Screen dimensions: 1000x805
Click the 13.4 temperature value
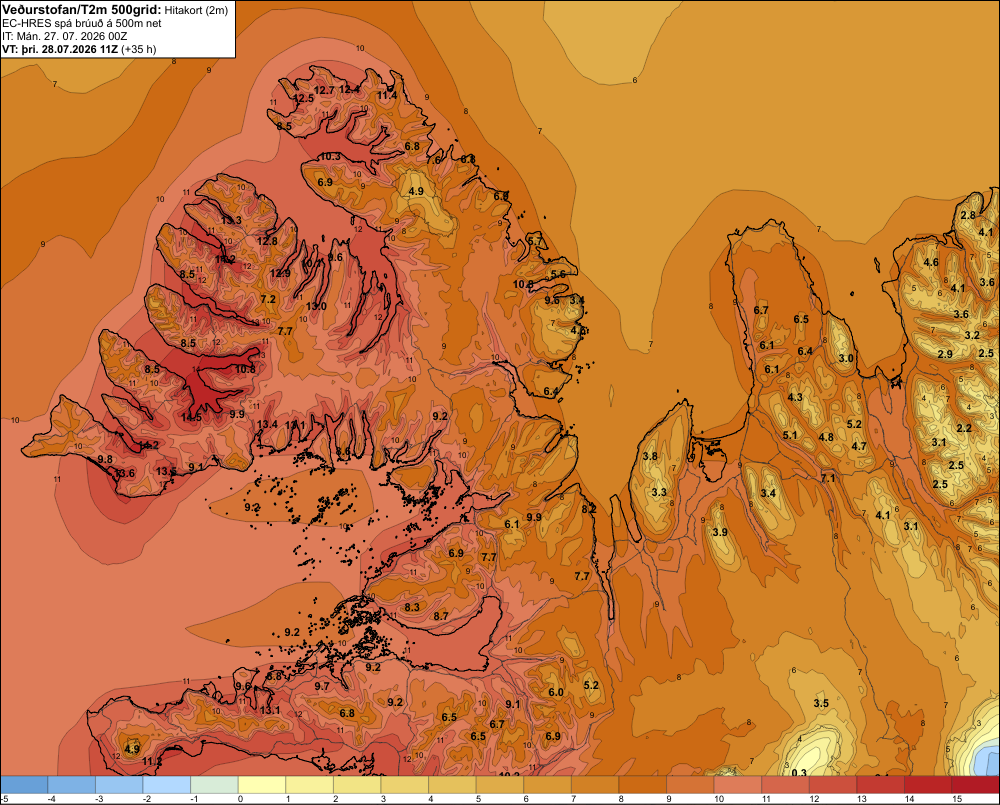(267, 424)
